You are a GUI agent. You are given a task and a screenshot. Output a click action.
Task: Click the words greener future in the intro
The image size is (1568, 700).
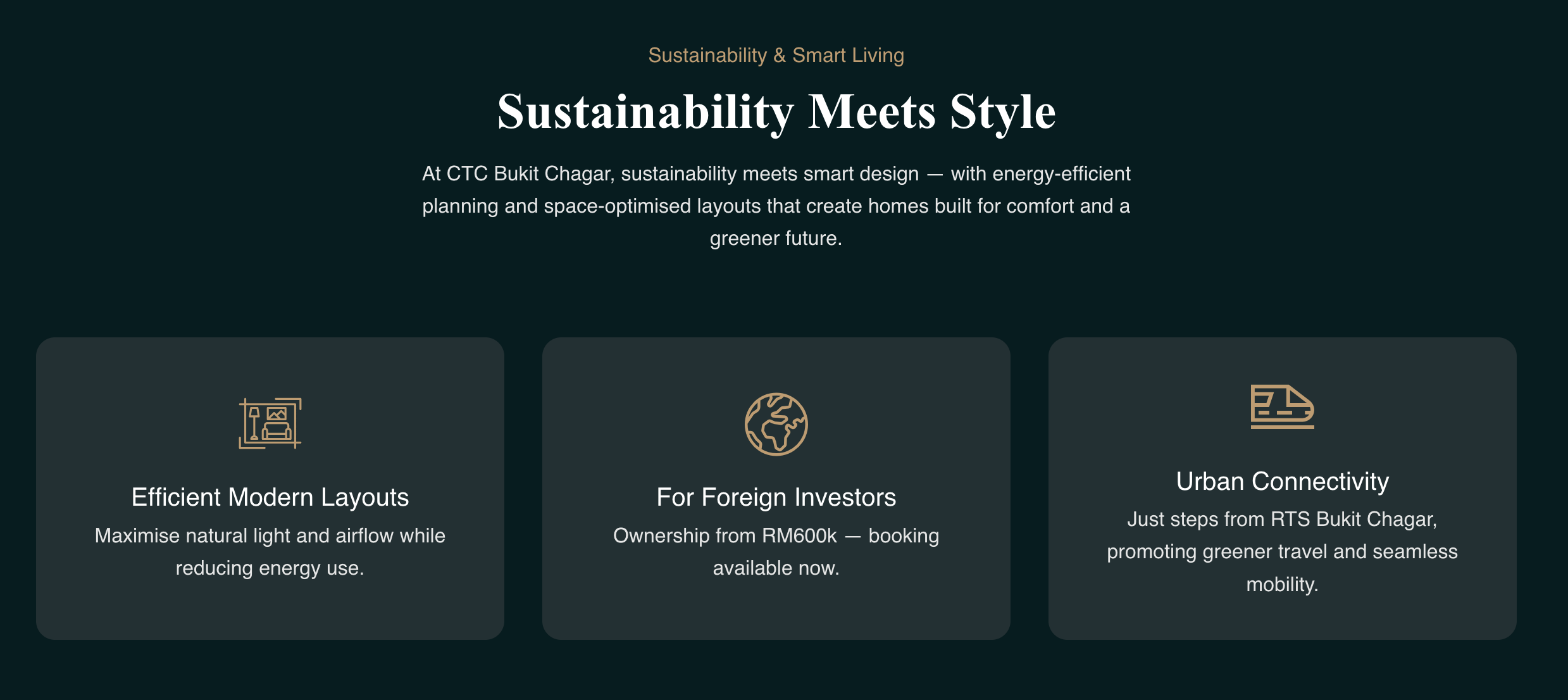(x=776, y=239)
